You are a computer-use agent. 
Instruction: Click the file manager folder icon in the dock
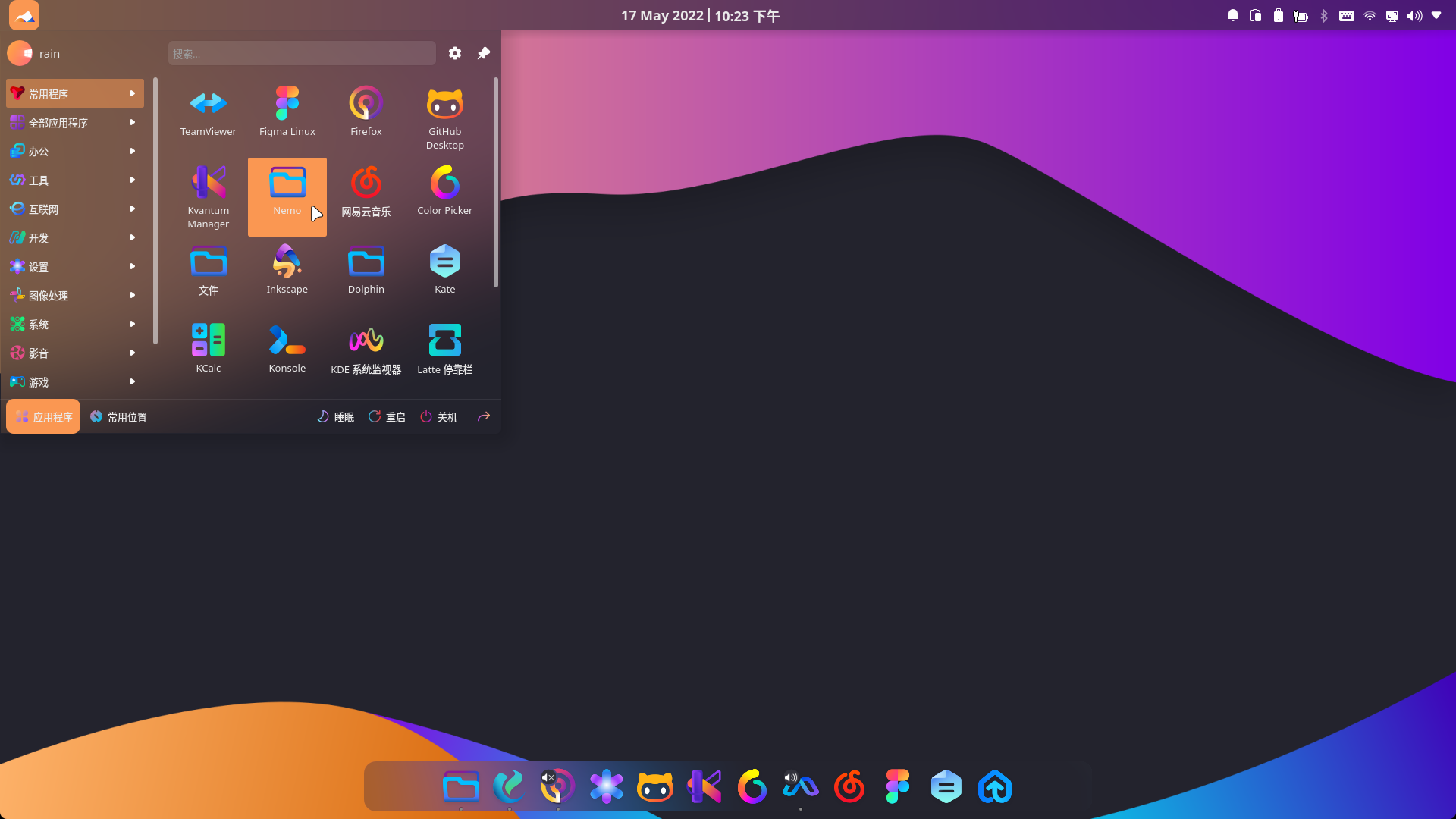[461, 786]
